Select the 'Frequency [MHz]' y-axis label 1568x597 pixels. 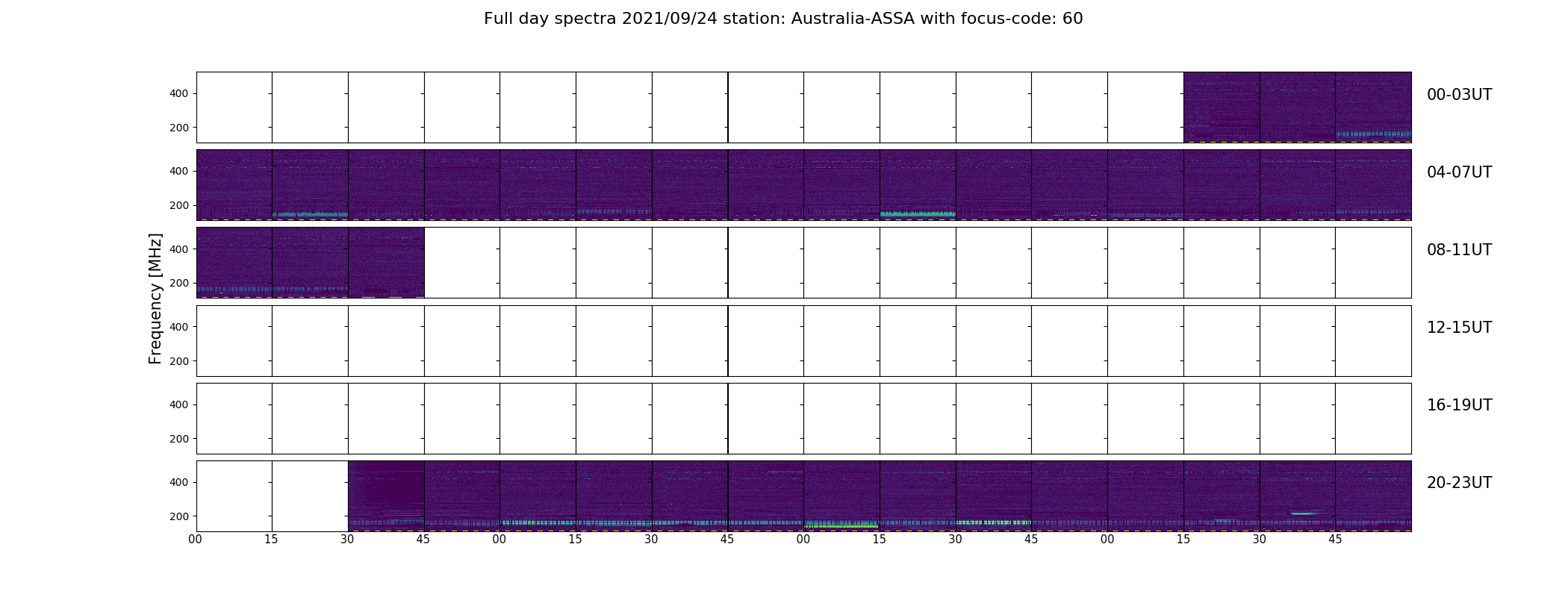coord(155,298)
